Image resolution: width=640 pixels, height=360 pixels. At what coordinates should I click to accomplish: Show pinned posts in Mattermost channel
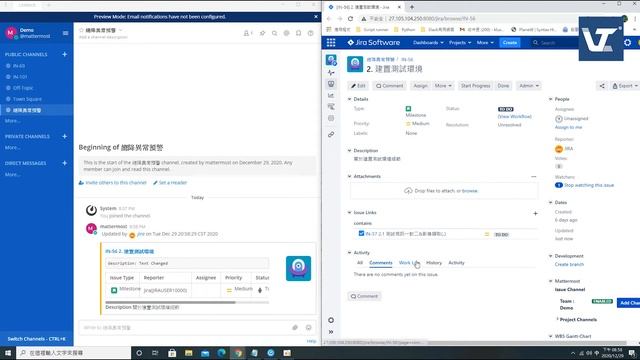click(262, 33)
